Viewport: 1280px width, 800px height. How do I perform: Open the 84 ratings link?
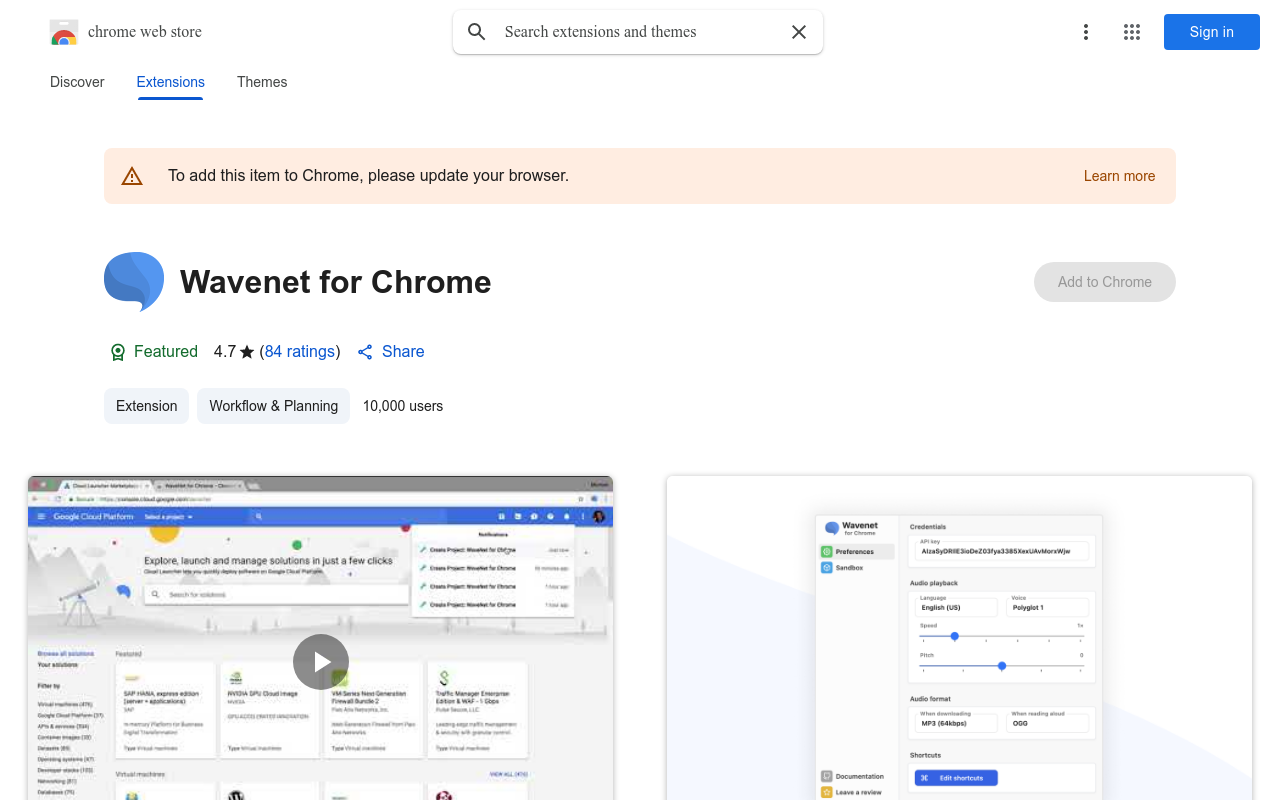pos(300,352)
